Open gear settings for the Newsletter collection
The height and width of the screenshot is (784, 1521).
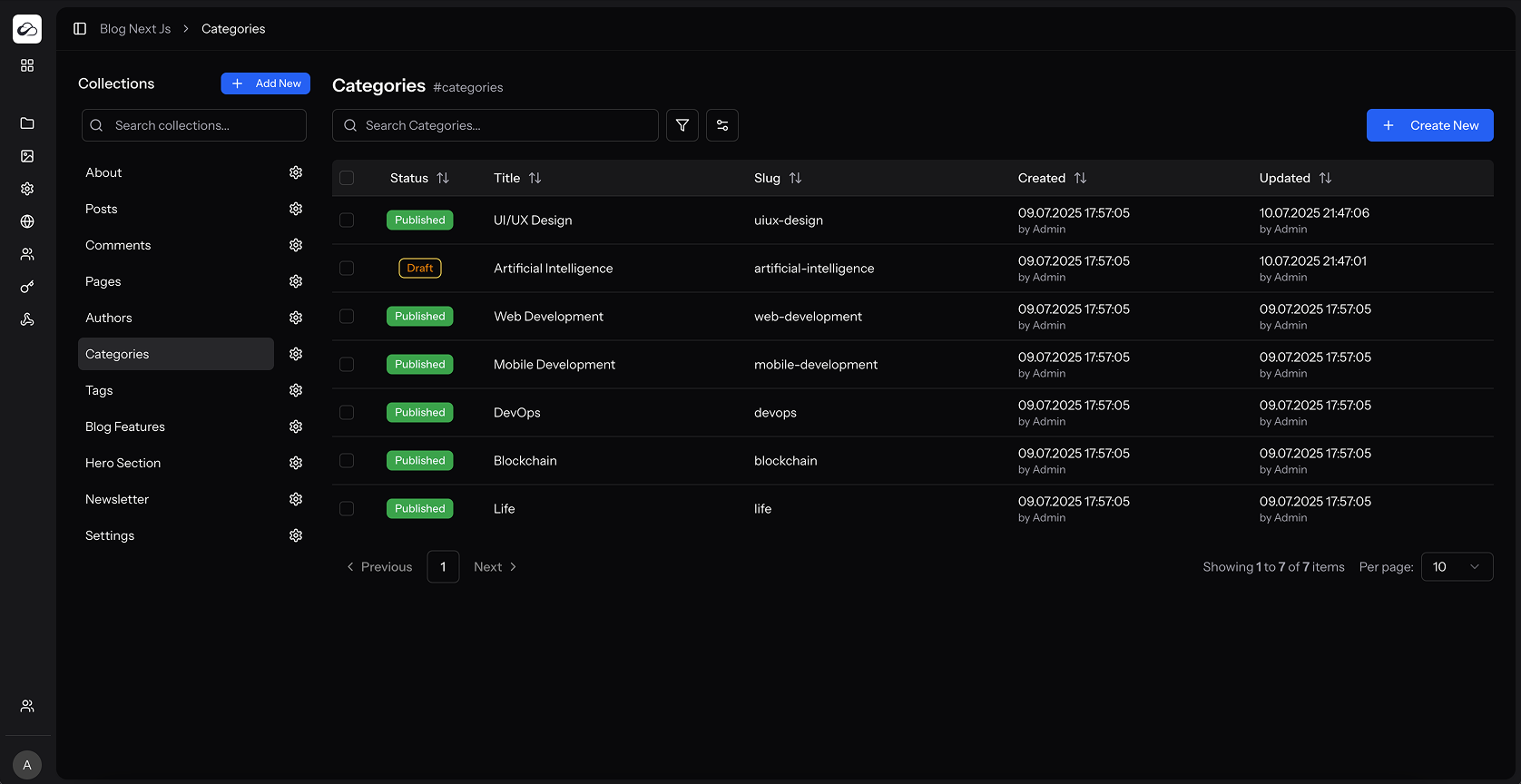click(x=296, y=499)
